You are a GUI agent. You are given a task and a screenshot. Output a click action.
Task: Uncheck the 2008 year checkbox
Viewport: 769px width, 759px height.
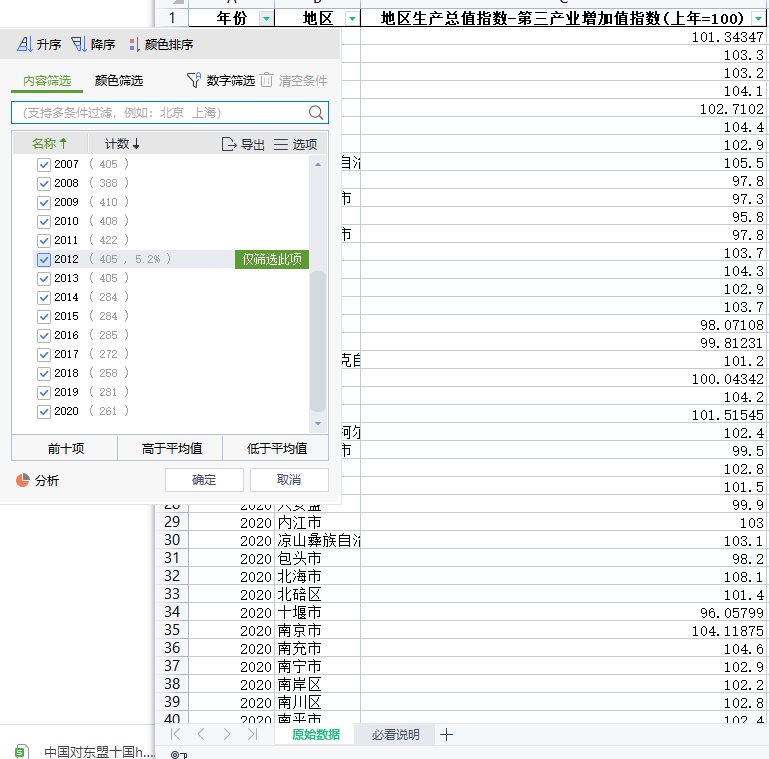pos(44,183)
